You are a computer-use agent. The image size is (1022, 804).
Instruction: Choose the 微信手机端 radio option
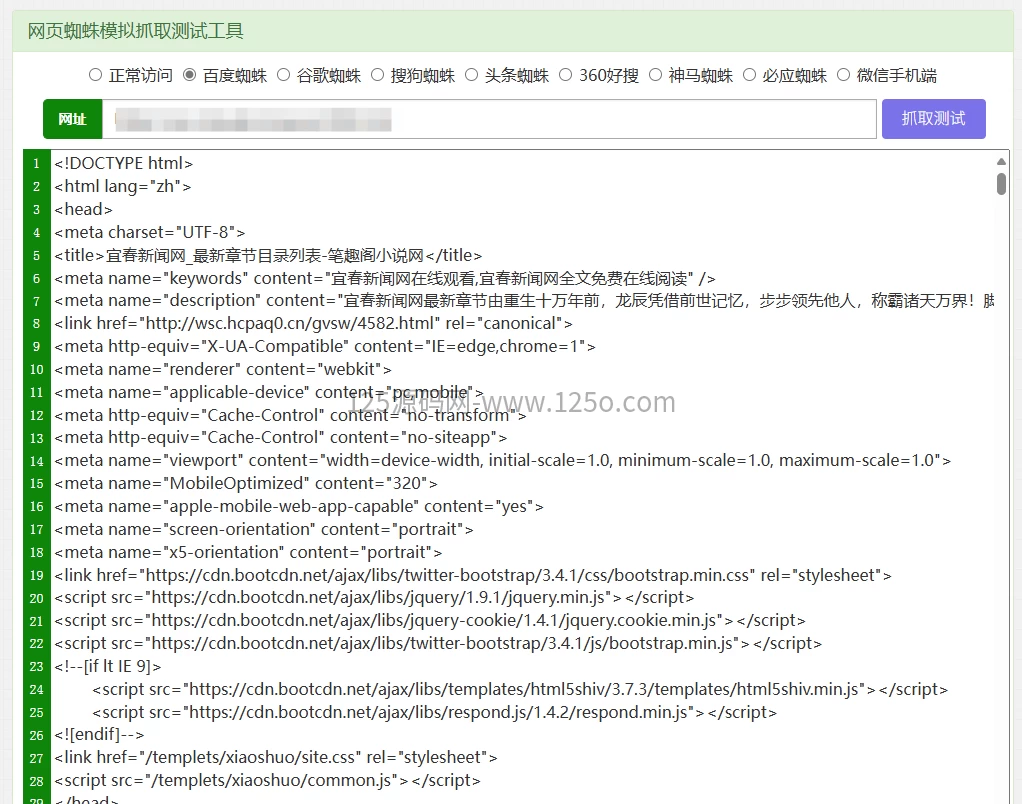point(844,75)
